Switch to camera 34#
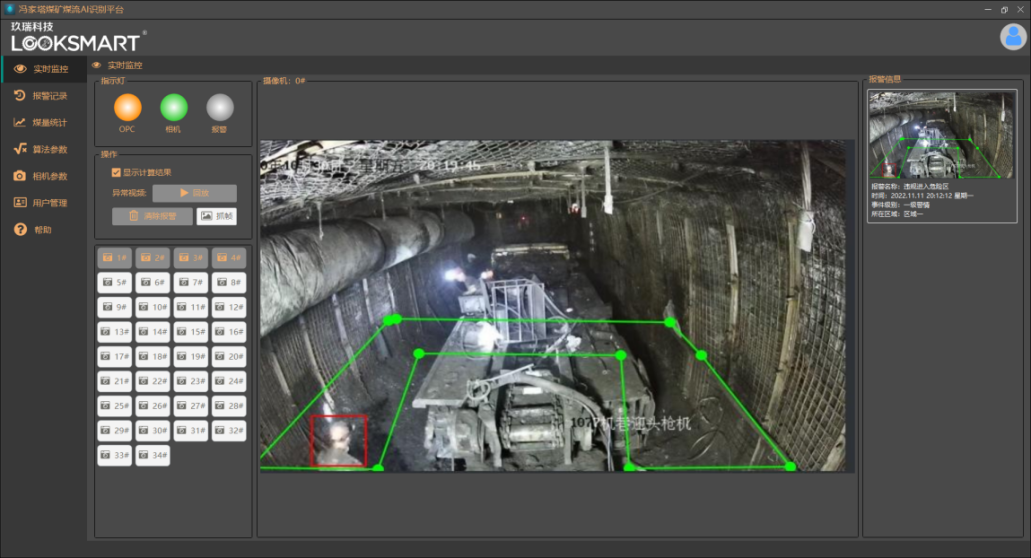The width and height of the screenshot is (1031, 558). pyautogui.click(x=152, y=456)
